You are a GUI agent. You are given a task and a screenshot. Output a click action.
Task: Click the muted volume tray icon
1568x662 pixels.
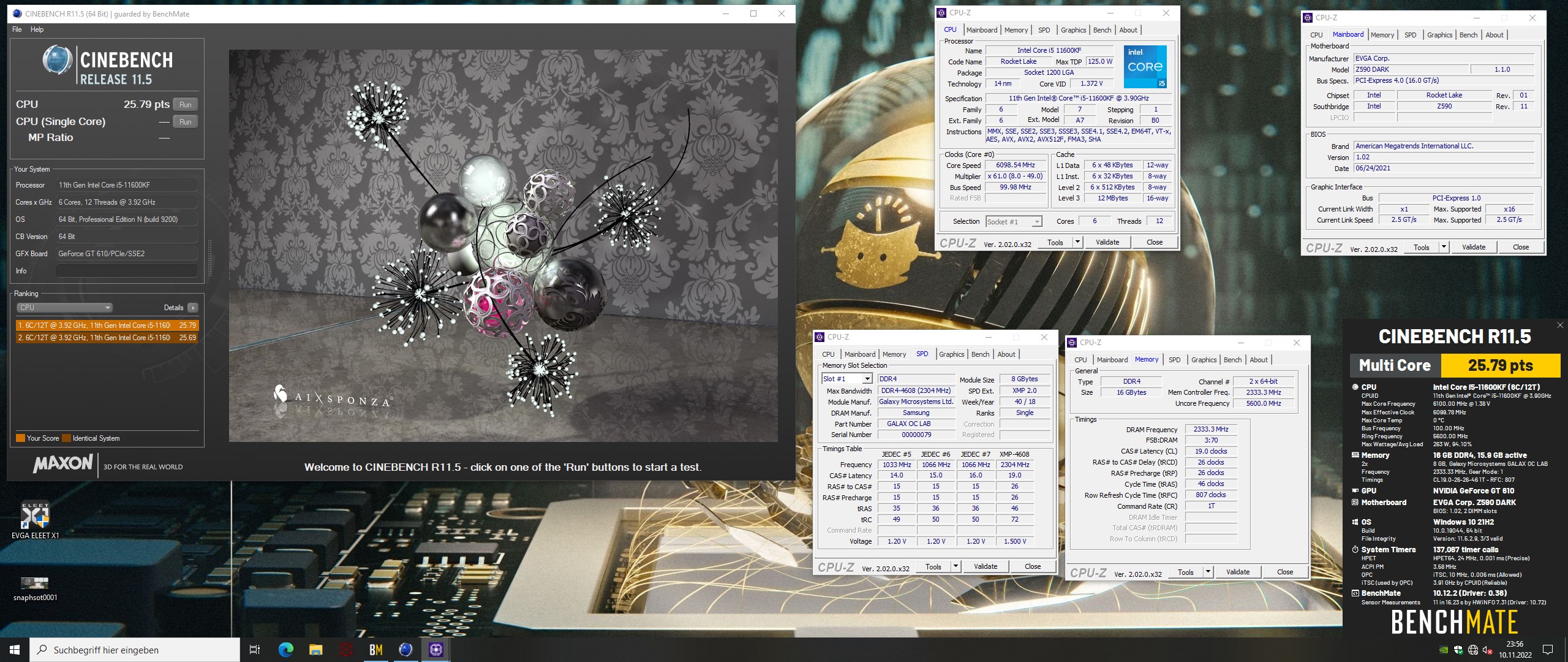coord(1488,650)
